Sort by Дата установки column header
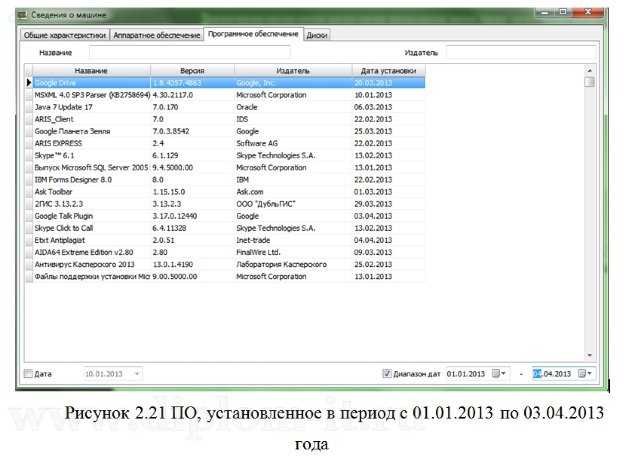This screenshot has width=629, height=460. 388,71
